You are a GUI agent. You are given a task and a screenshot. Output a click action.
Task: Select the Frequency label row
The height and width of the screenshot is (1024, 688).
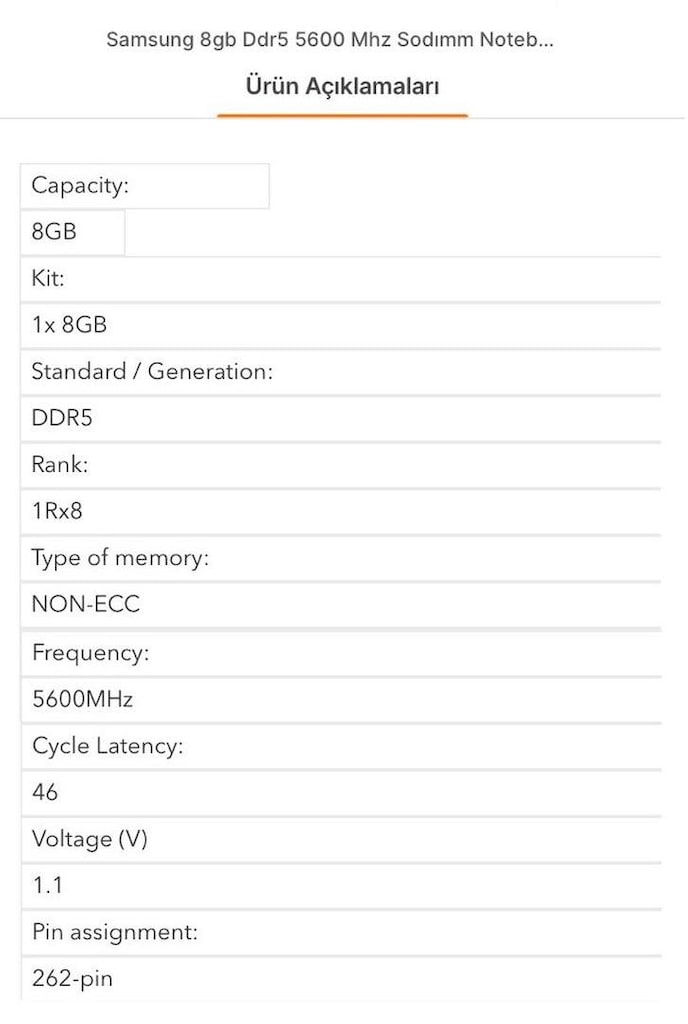tap(341, 653)
